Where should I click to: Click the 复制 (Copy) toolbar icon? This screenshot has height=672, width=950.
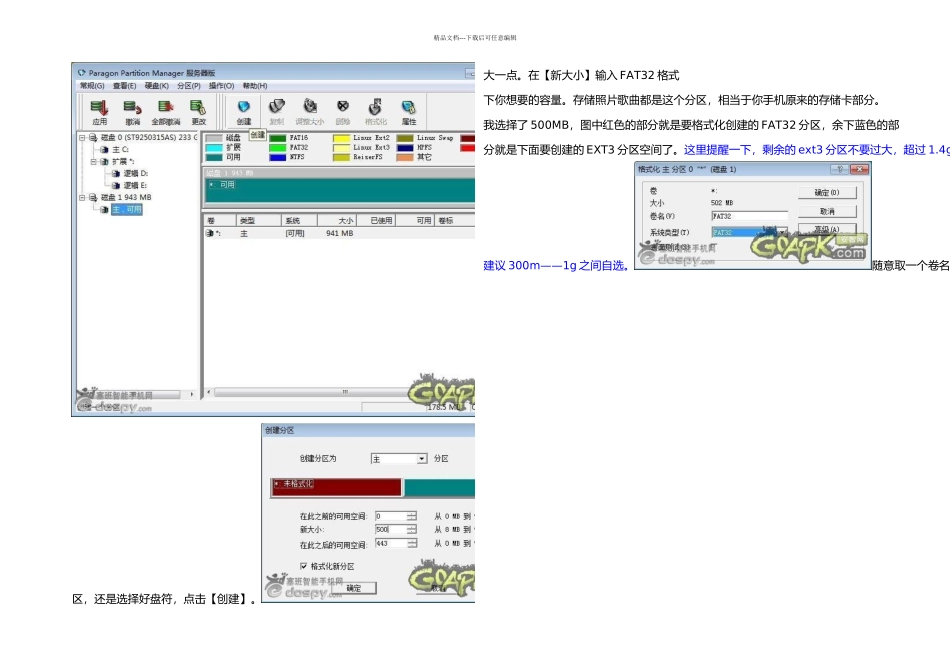277,107
